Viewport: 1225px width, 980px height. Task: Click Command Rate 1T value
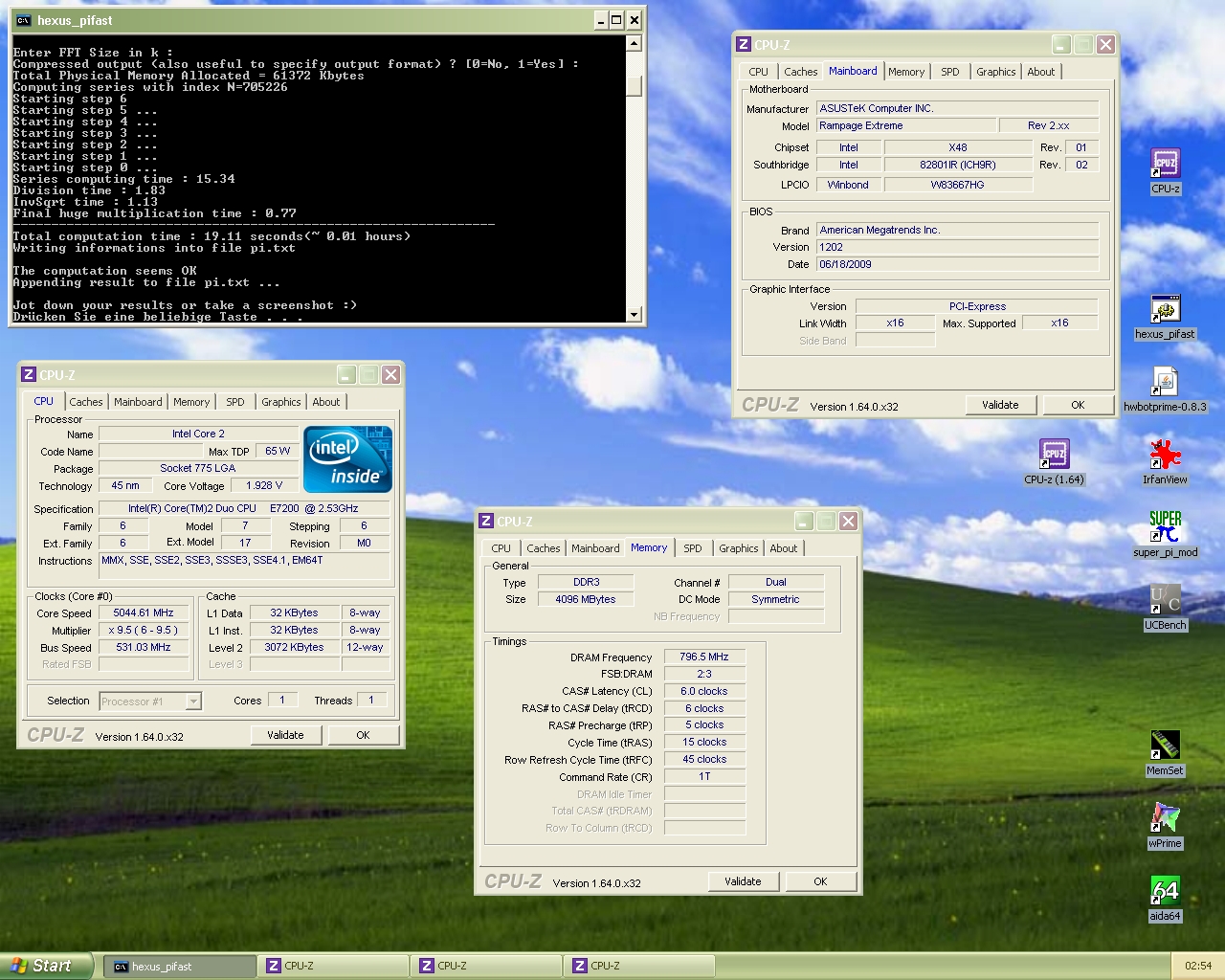pyautogui.click(x=704, y=777)
